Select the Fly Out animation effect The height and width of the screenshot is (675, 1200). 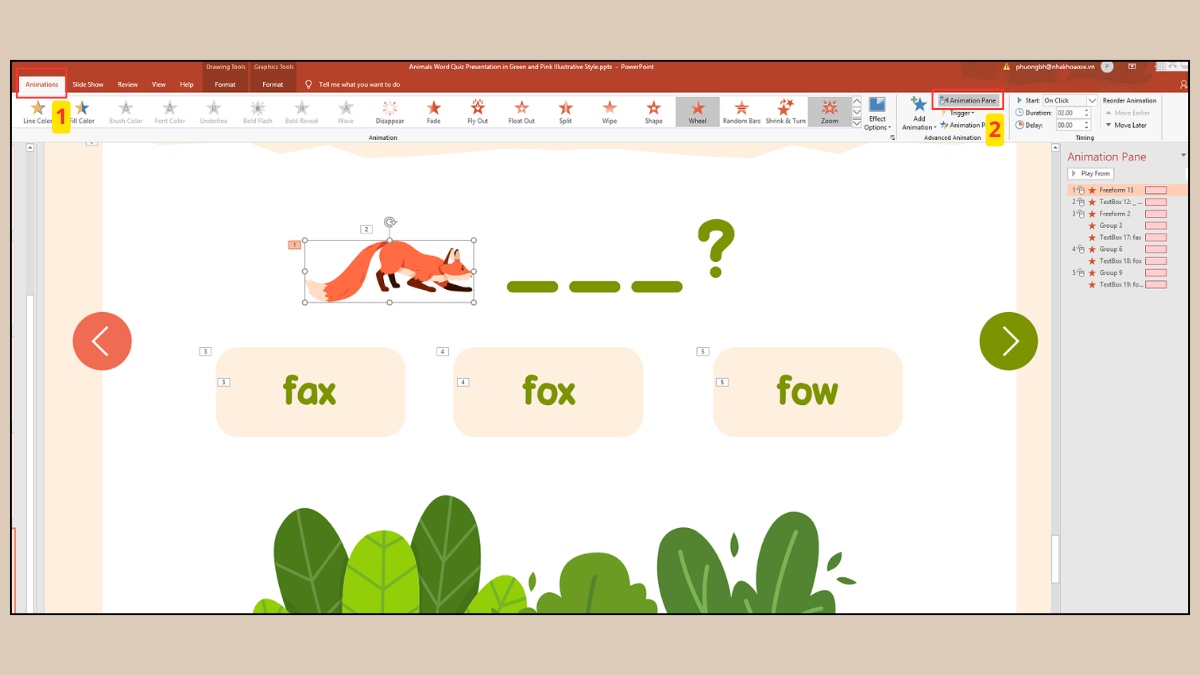477,111
